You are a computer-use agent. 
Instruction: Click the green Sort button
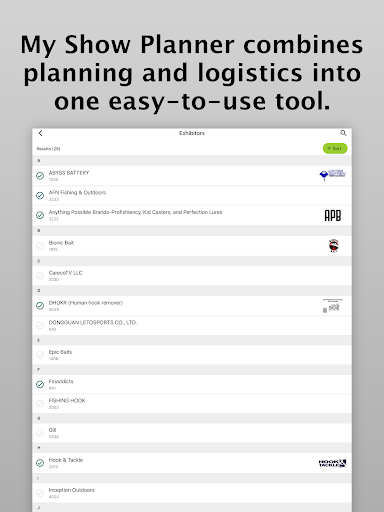click(335, 148)
